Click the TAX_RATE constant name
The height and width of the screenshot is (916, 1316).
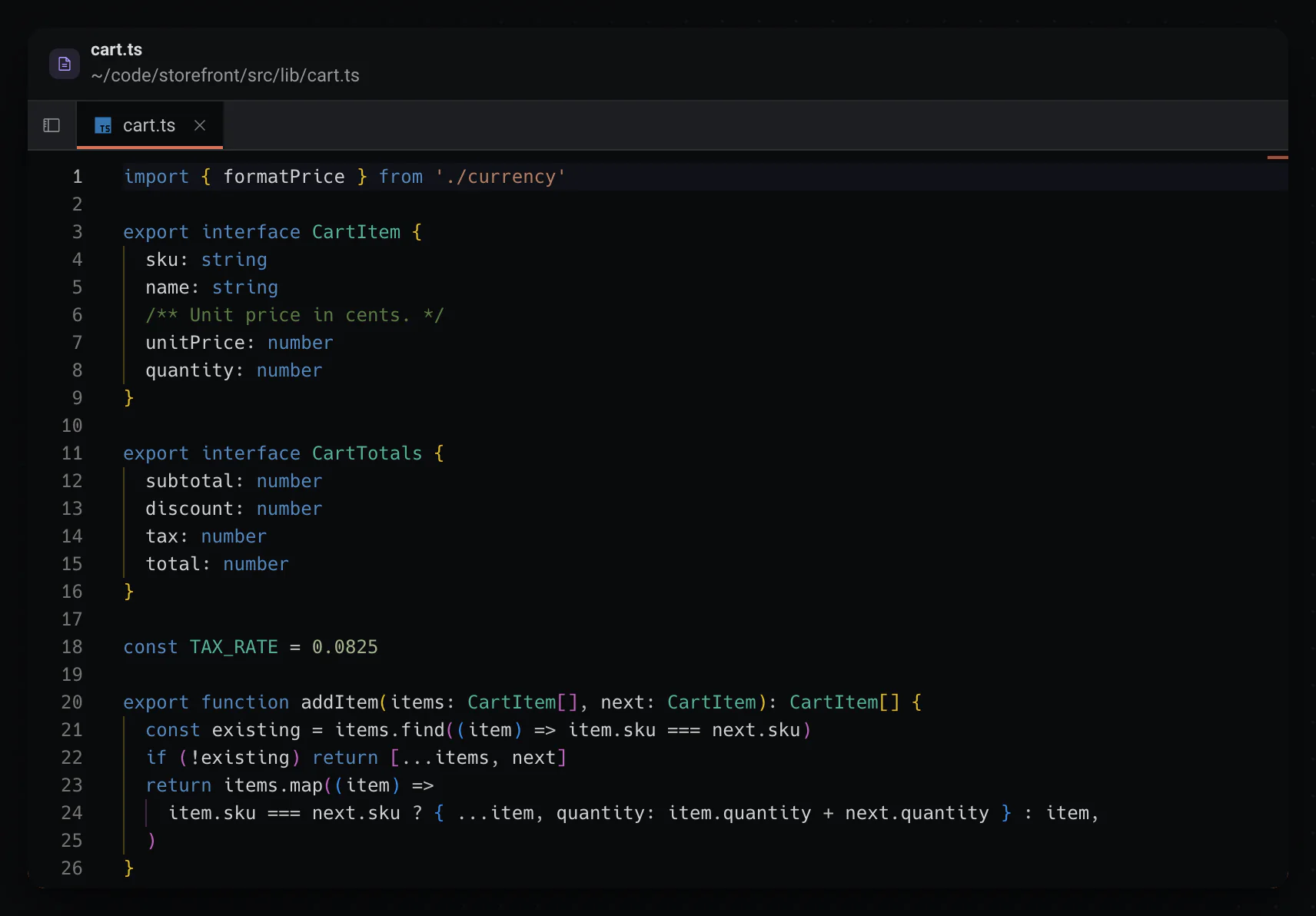click(x=234, y=647)
